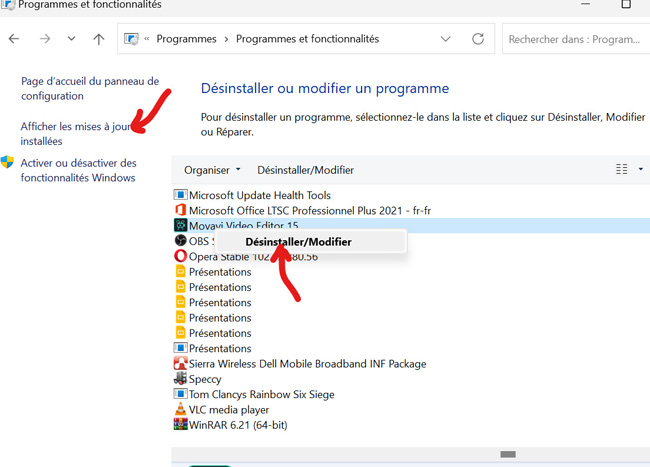Select WinRAR 6.21 (64-bit) entry
The width and height of the screenshot is (650, 467).
tap(238, 425)
